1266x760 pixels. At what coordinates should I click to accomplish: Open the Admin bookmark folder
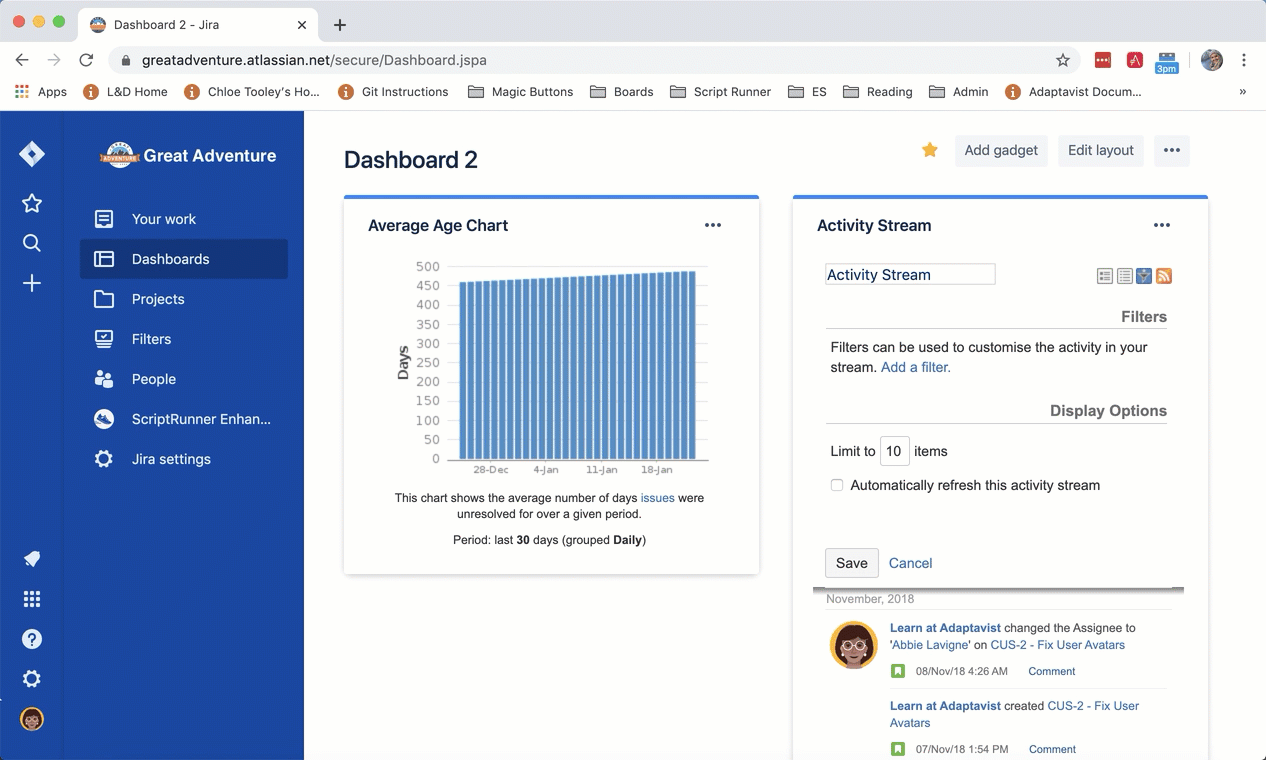[x=959, y=92]
